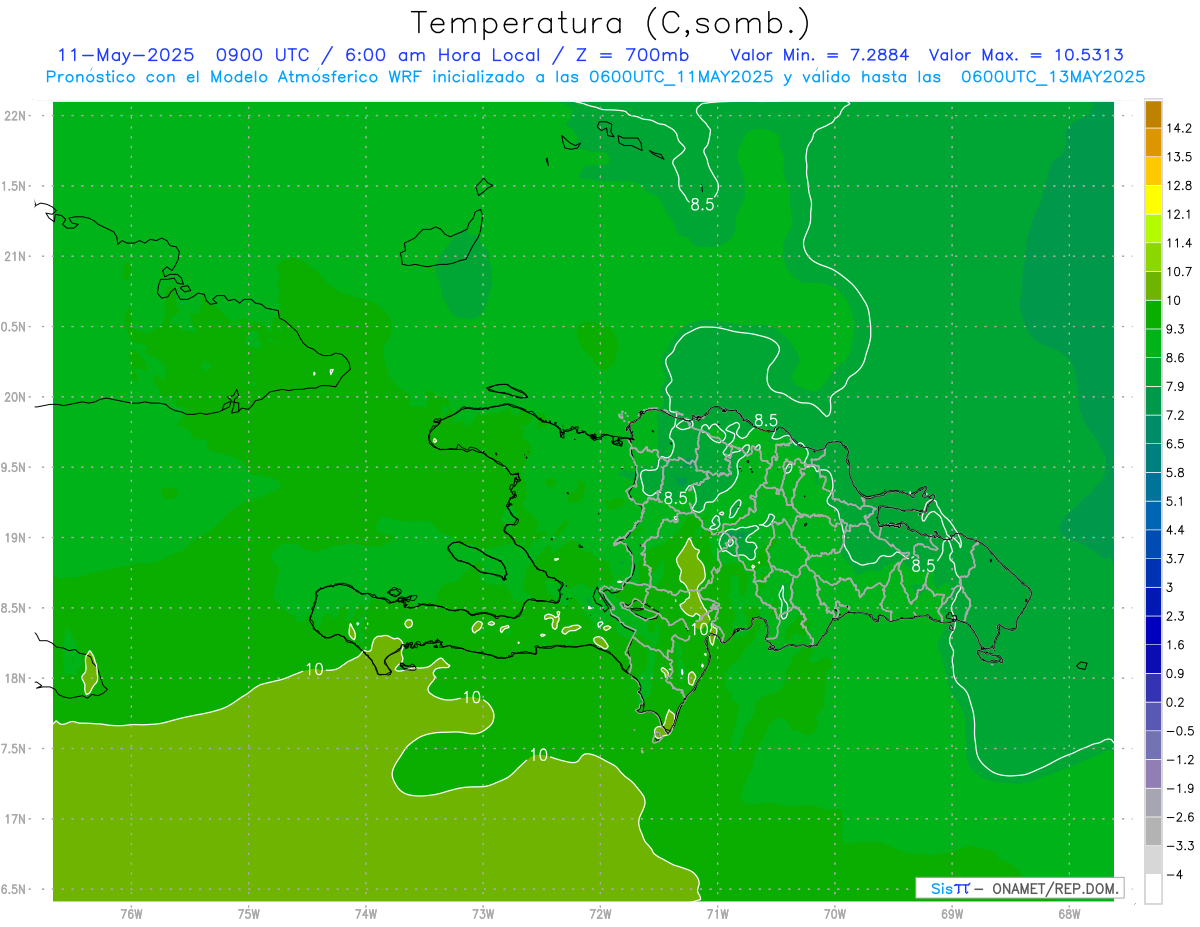Click the dark-orange legend swatch above 14.2
This screenshot has width=1200, height=927.
point(1153,113)
